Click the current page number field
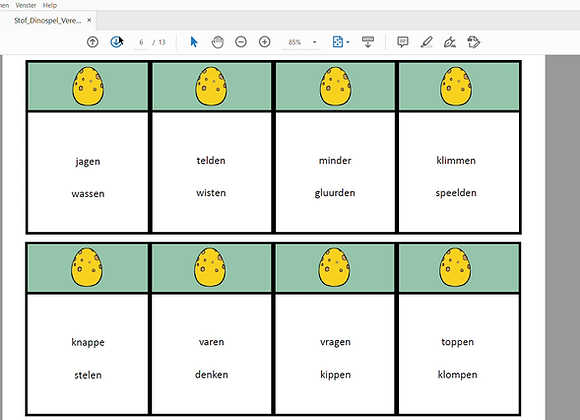The width and height of the screenshot is (580, 420). 141,42
